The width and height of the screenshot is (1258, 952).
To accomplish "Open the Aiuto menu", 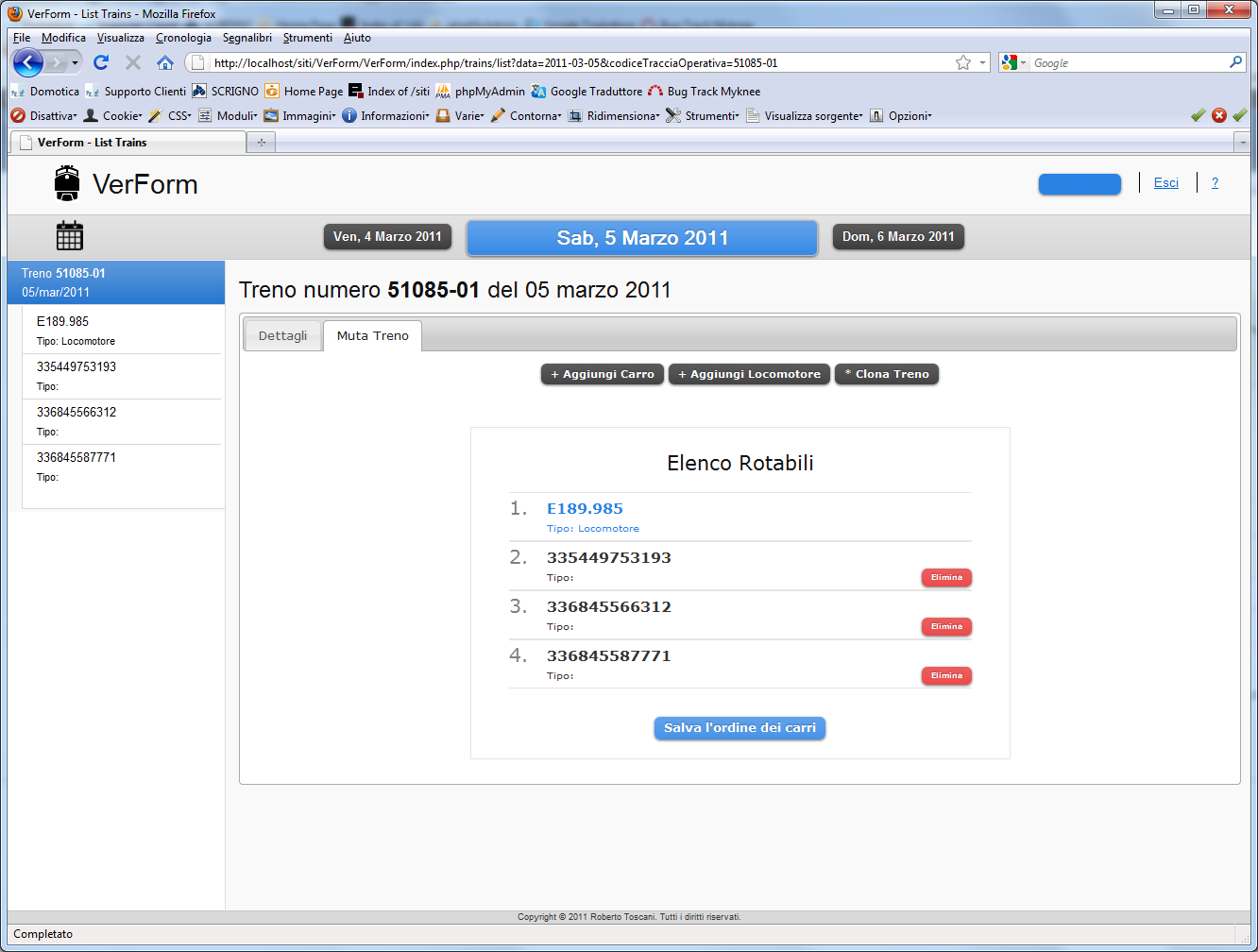I will pyautogui.click(x=357, y=38).
